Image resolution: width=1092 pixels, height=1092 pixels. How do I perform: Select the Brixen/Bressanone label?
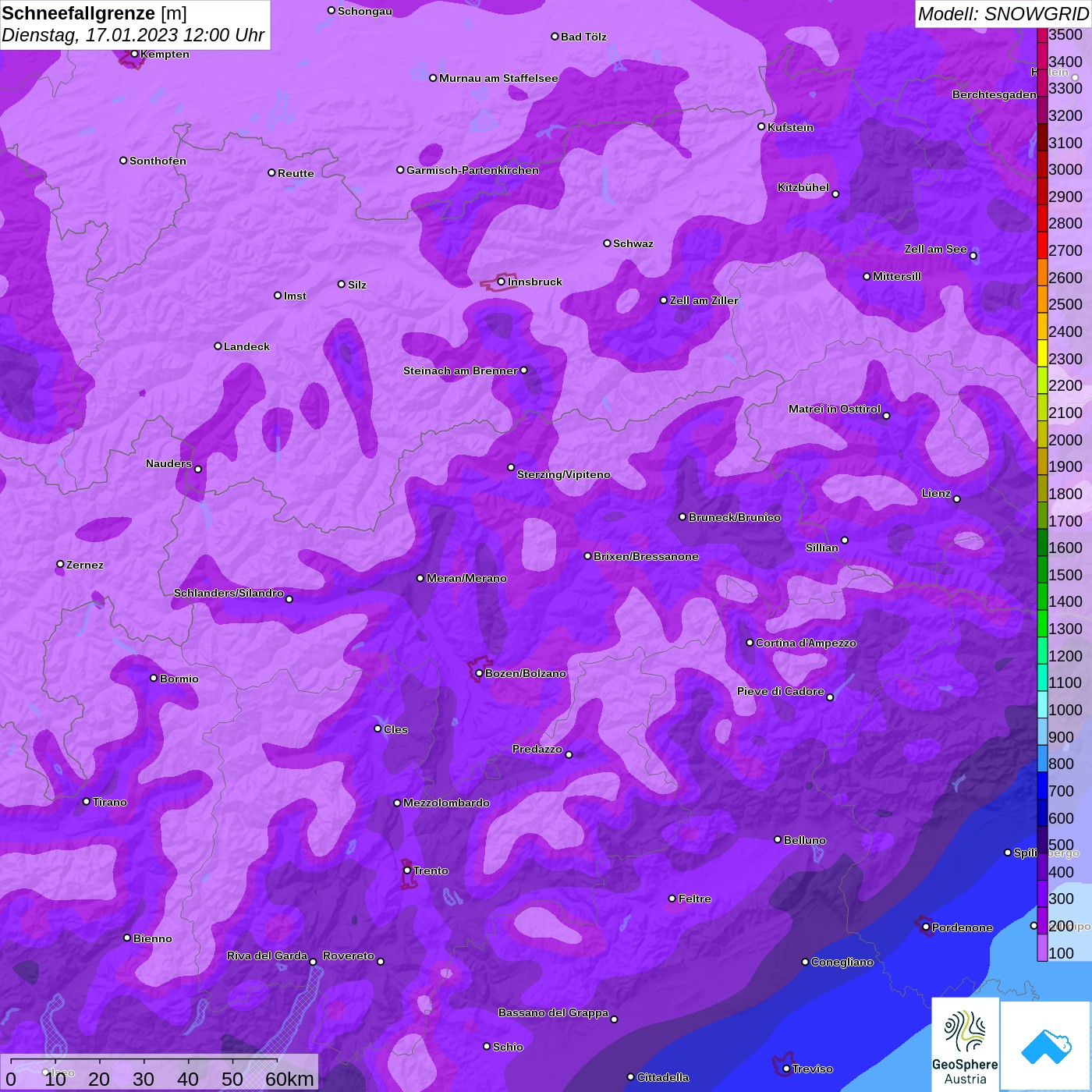pos(646,556)
